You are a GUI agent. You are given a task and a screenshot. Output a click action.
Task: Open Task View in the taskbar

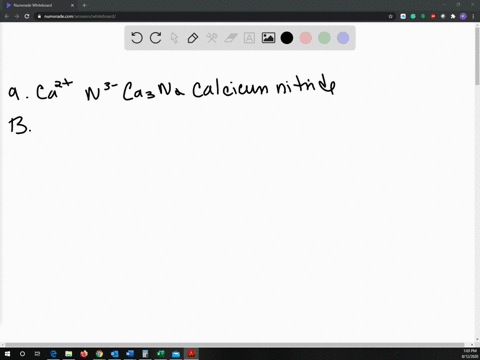(x=37, y=354)
